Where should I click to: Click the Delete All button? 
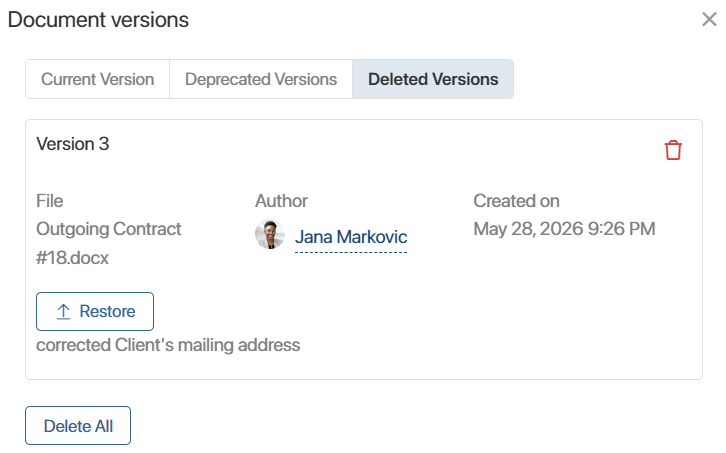tap(78, 426)
